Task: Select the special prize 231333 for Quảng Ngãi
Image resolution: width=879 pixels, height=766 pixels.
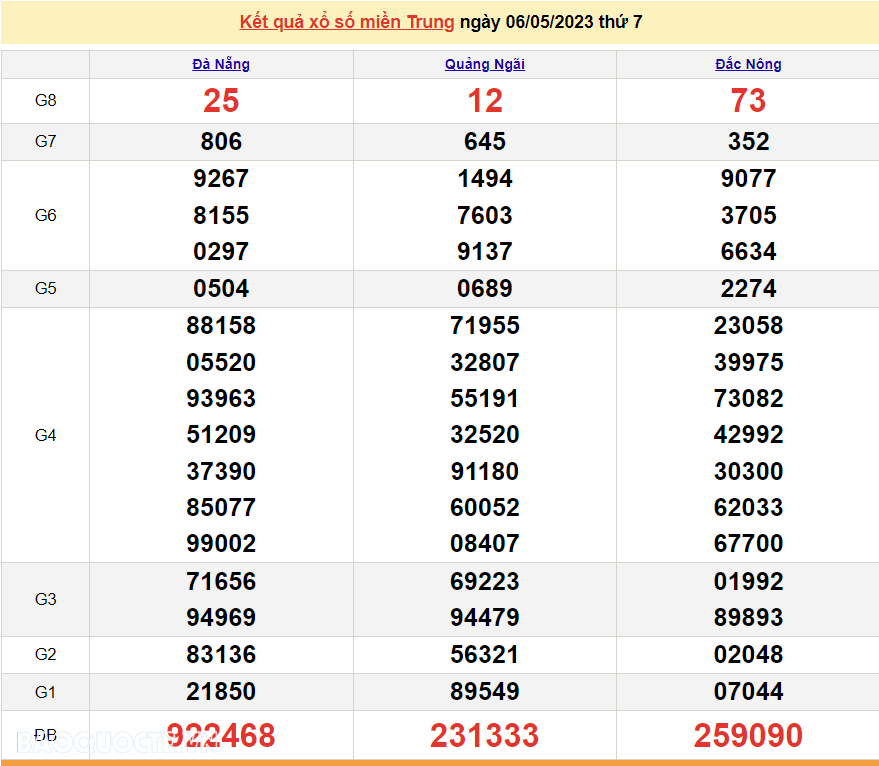Action: click(484, 735)
